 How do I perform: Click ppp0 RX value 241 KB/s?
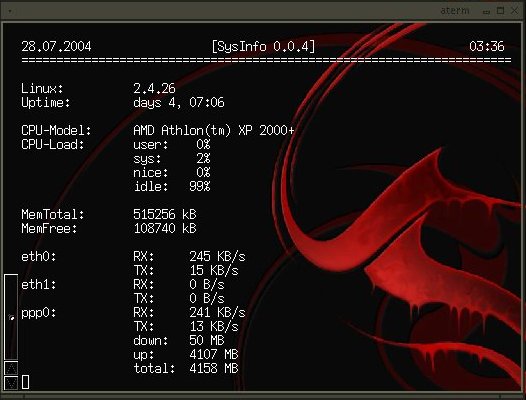pyautogui.click(x=217, y=312)
